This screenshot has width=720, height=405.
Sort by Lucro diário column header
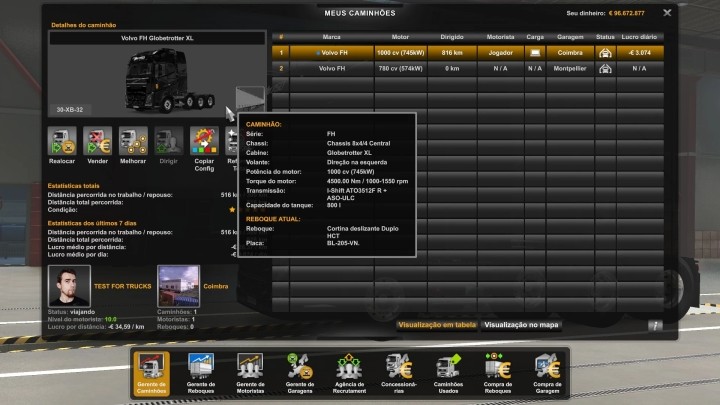pos(639,37)
